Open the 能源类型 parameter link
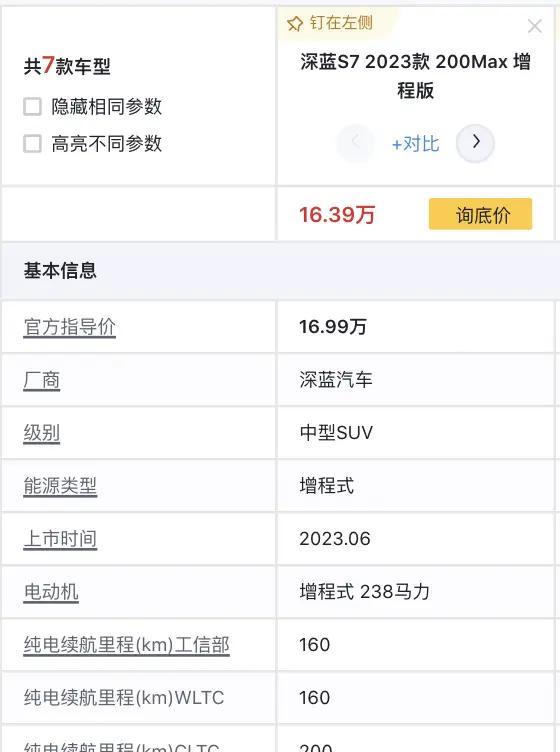Screen dimensions: 560x752 [x=60, y=486]
